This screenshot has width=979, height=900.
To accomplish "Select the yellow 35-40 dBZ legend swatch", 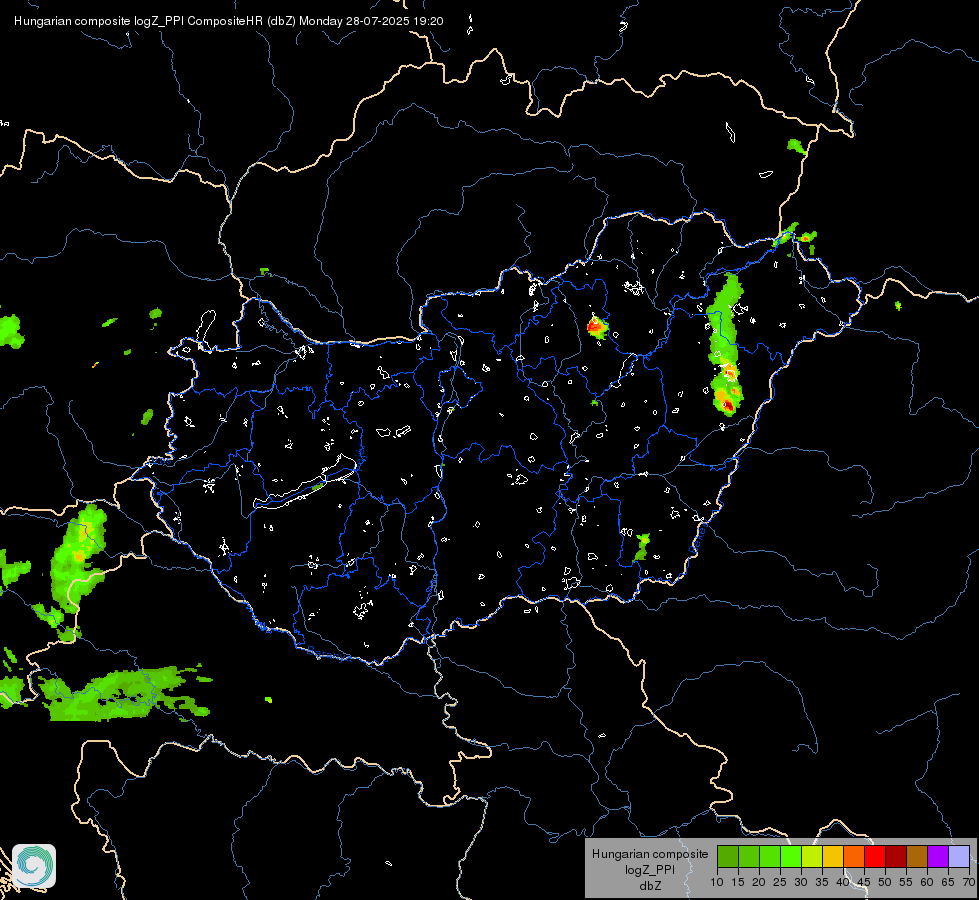I will 833,856.
